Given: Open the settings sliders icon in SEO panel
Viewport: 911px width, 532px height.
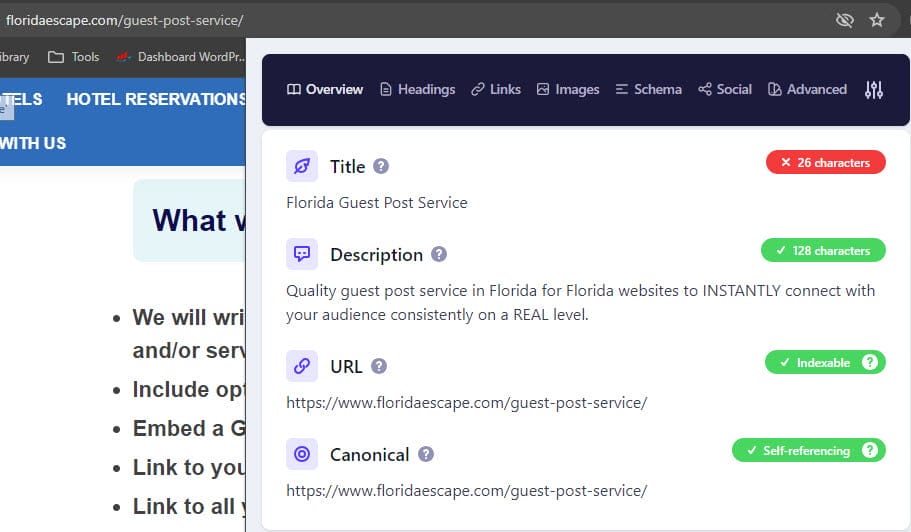Looking at the screenshot, I should (874, 90).
